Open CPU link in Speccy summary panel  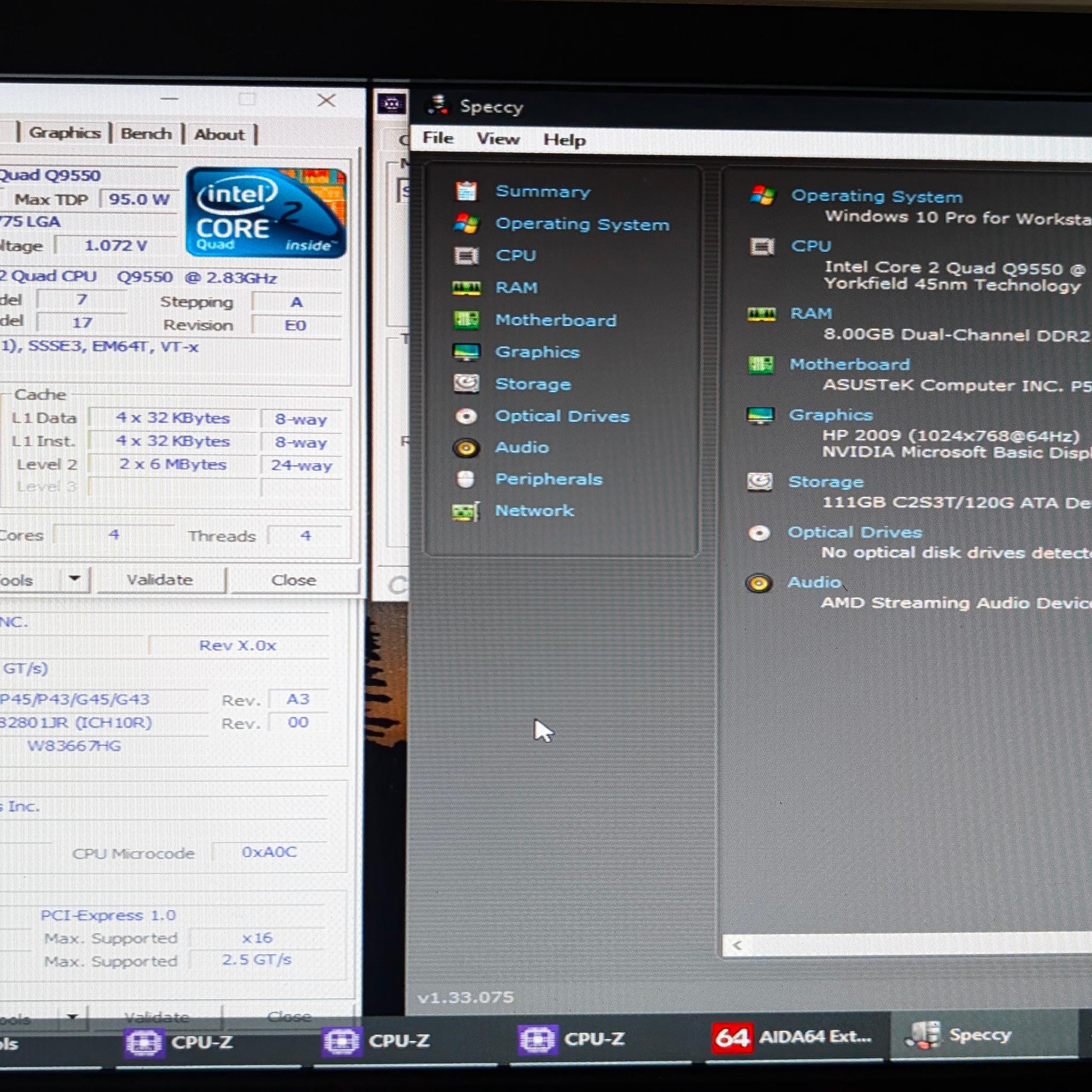click(x=811, y=246)
